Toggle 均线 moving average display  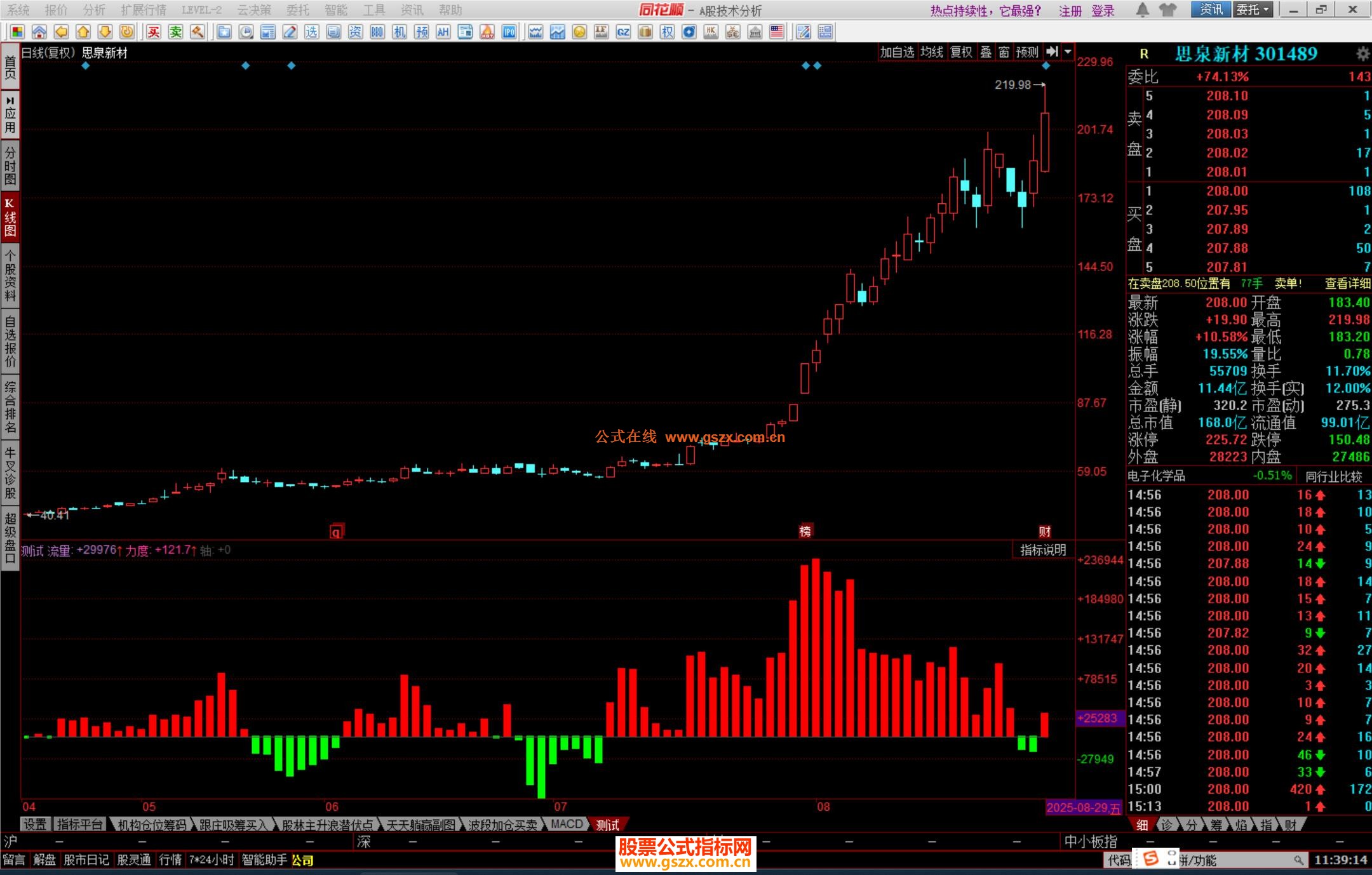tap(931, 52)
